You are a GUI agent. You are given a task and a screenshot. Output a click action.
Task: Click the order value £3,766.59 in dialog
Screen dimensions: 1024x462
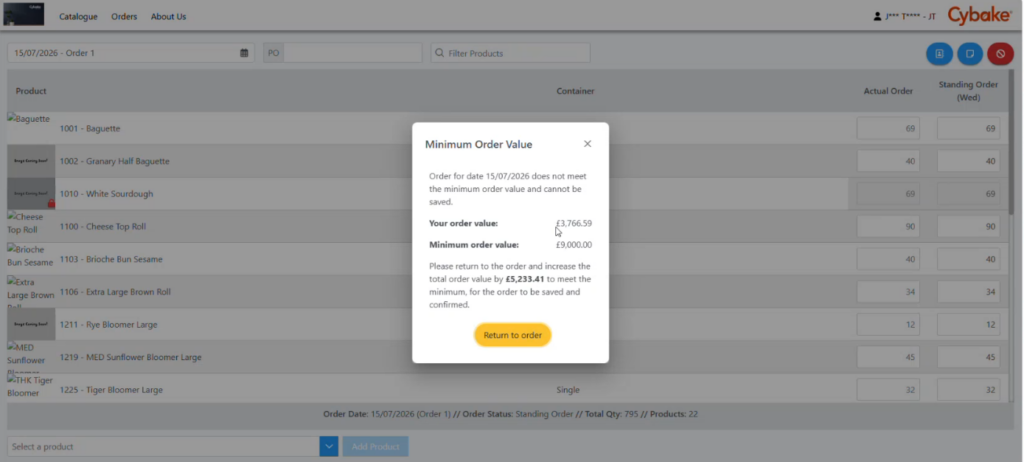click(574, 223)
